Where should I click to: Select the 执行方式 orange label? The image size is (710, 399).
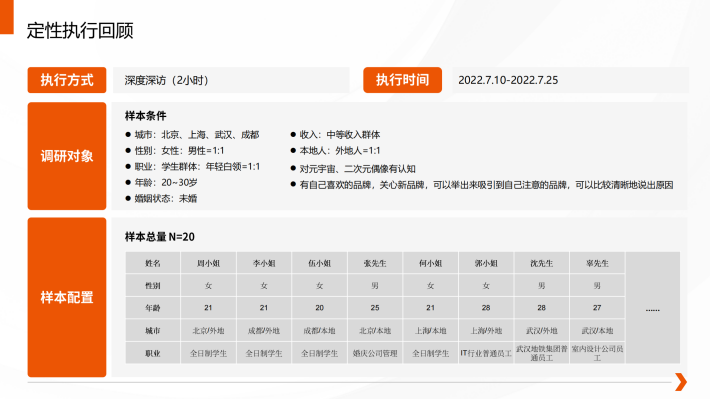(x=67, y=80)
